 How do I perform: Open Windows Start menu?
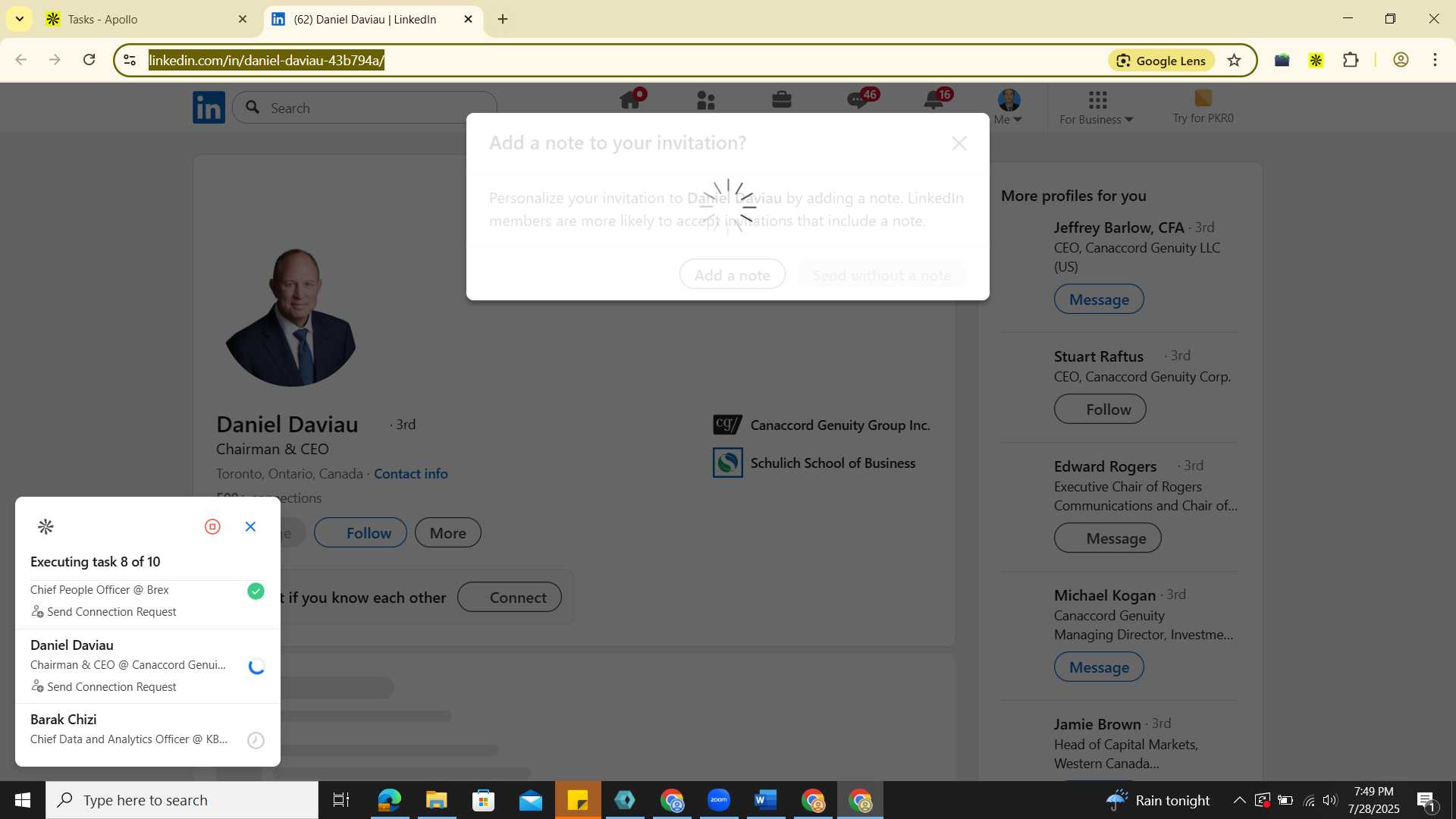point(23,800)
